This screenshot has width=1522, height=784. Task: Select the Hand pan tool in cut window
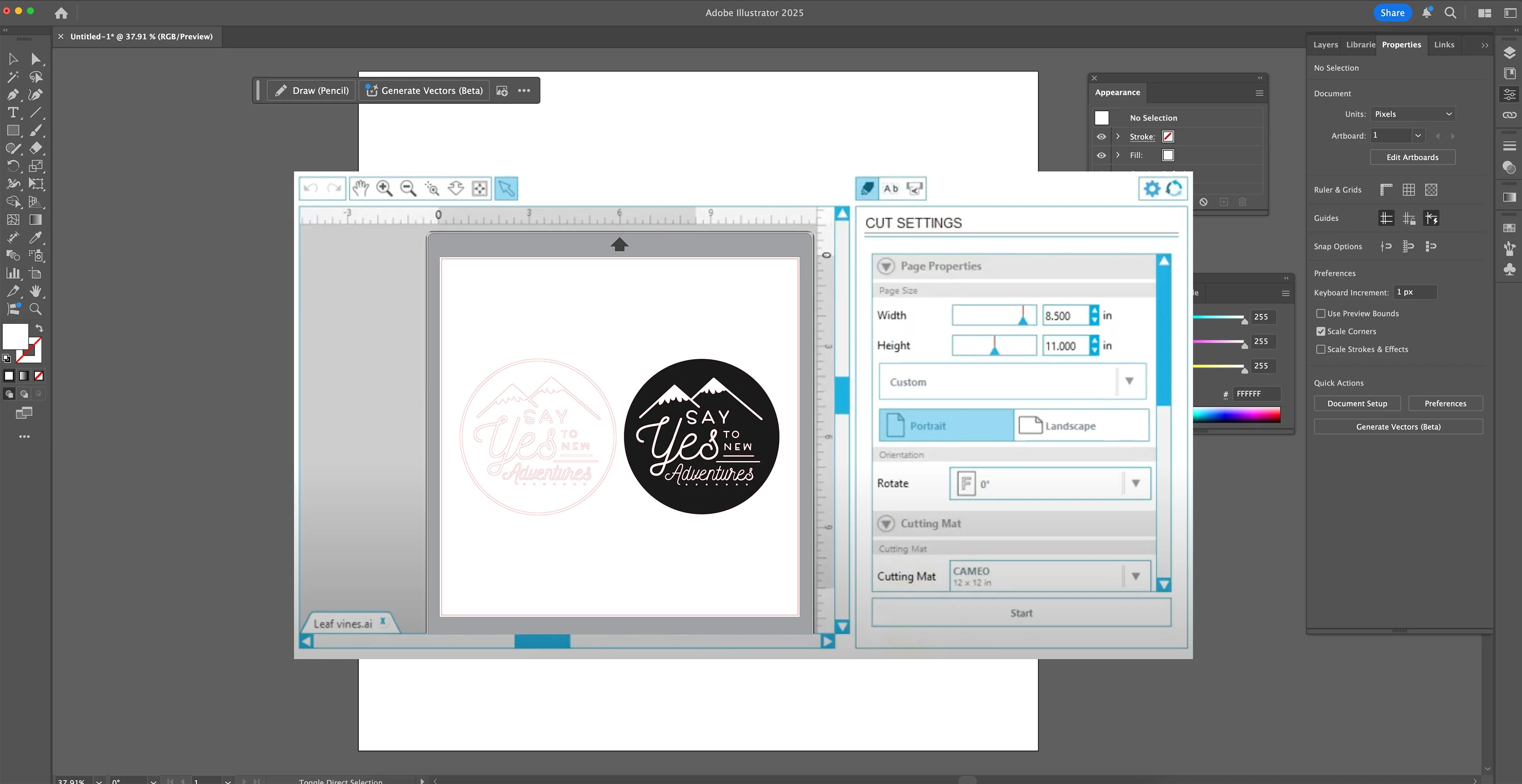(x=360, y=188)
